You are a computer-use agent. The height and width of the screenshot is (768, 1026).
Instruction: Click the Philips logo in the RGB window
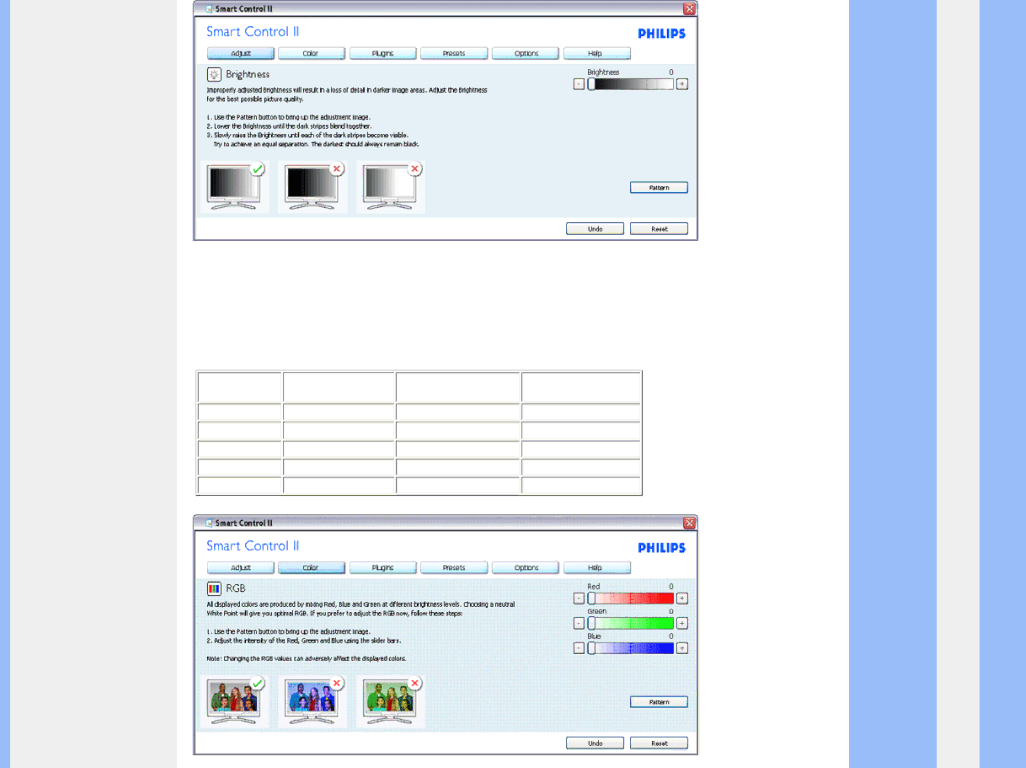pos(662,548)
